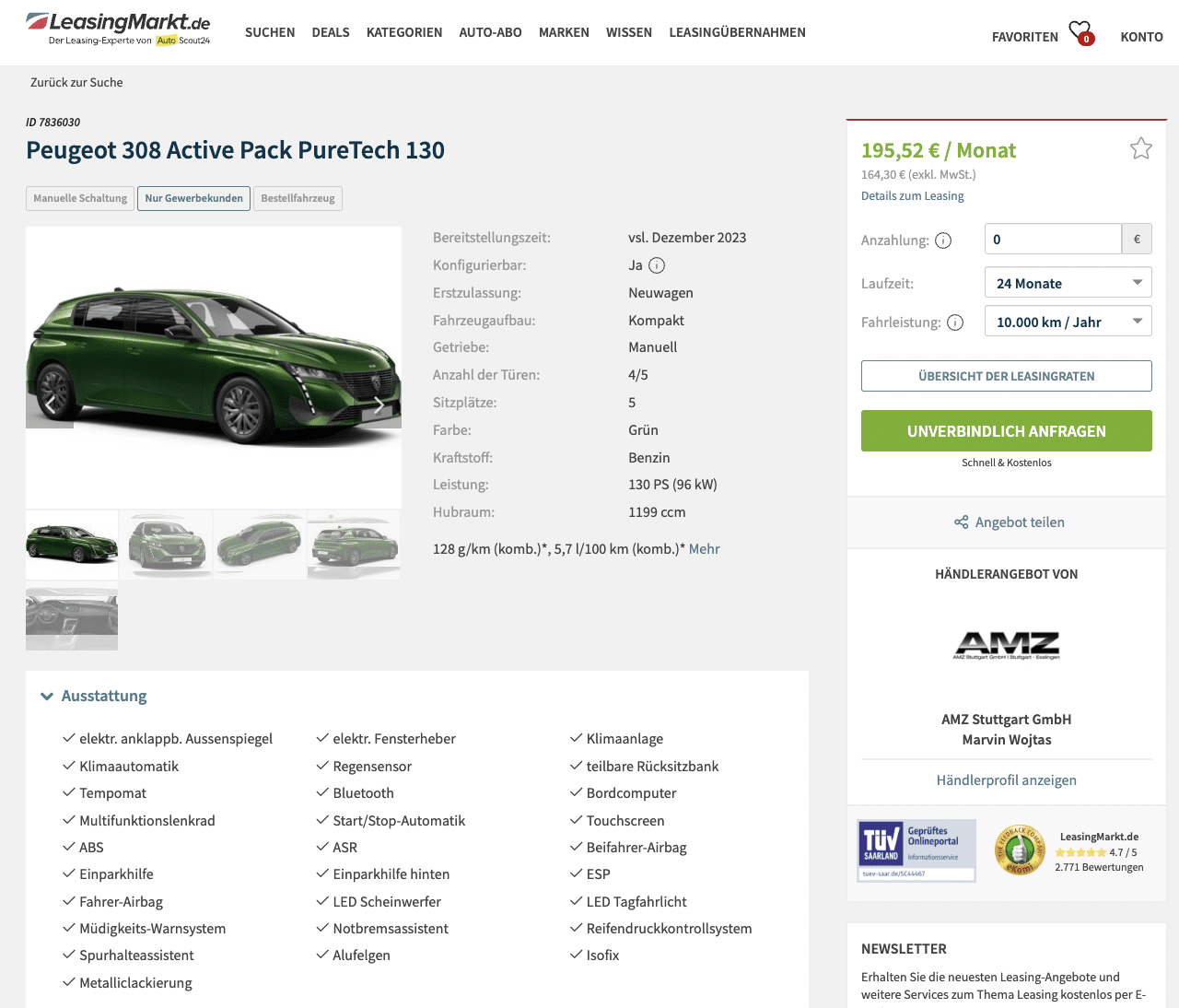The width and height of the screenshot is (1179, 1008).
Task: Click the NEWSLETTER heading
Action: [x=904, y=949]
